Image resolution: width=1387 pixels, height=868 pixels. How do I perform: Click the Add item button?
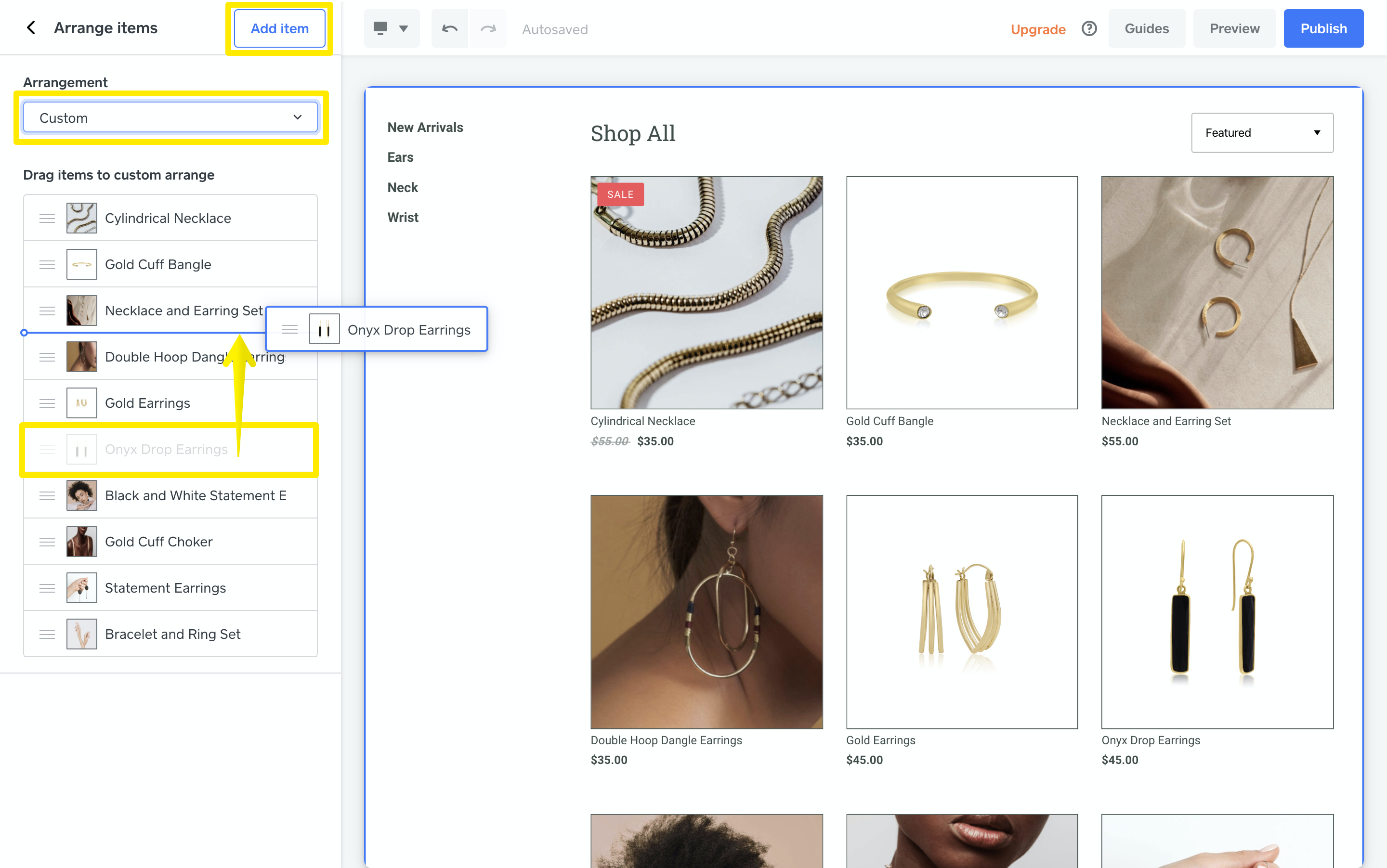[x=279, y=28]
